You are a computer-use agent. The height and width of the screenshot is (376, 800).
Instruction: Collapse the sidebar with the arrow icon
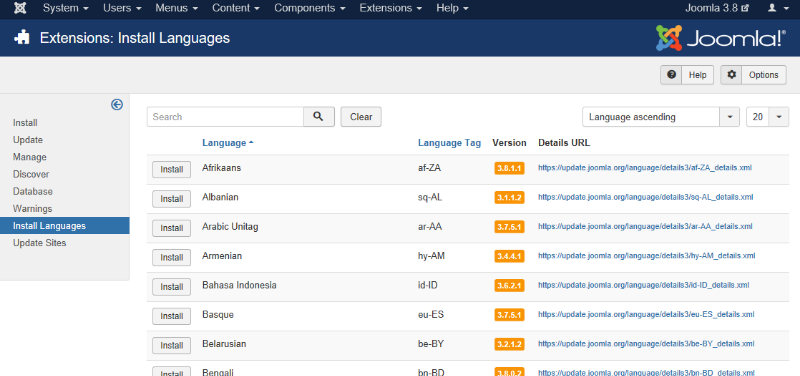pyautogui.click(x=117, y=105)
